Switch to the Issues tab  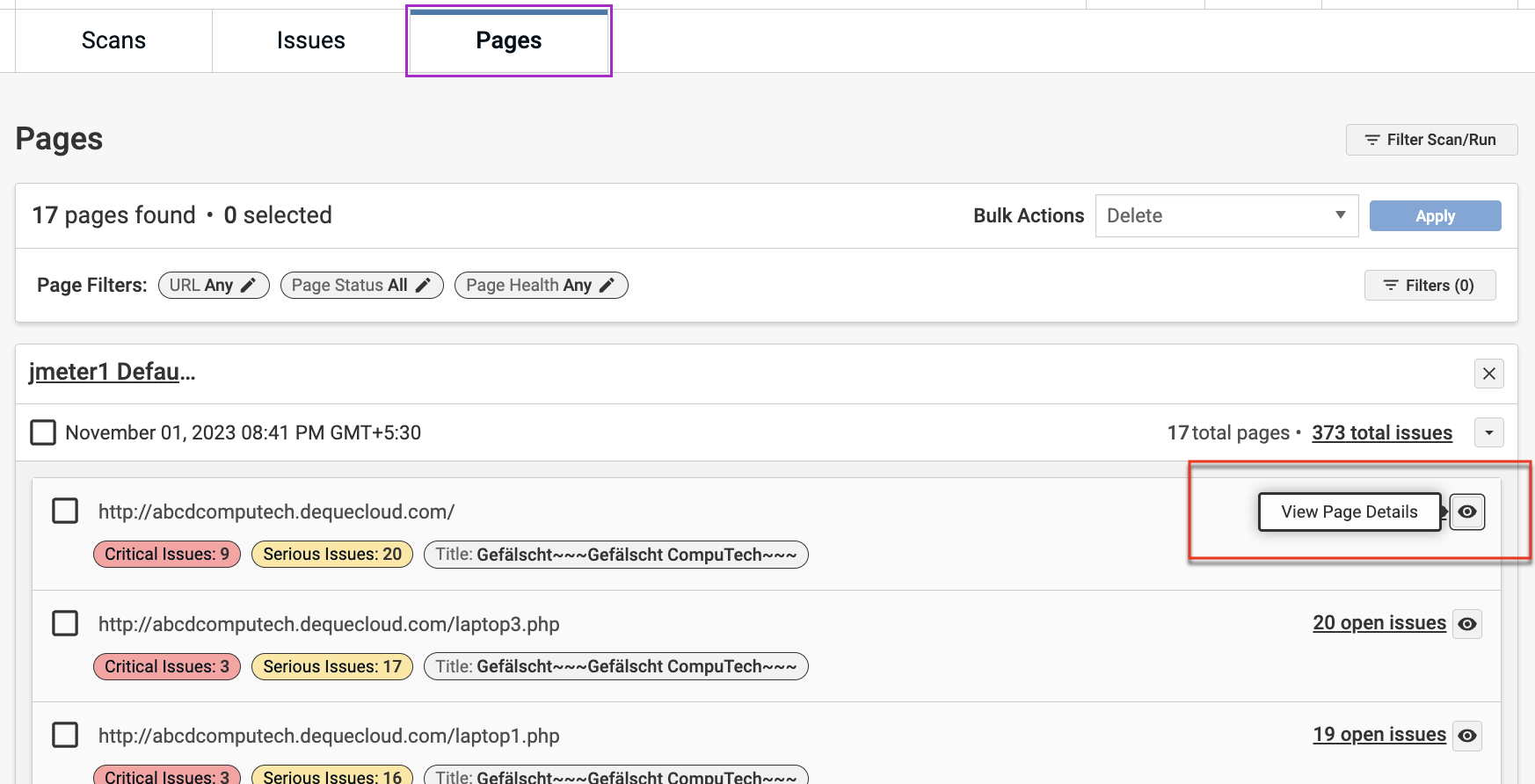310,40
